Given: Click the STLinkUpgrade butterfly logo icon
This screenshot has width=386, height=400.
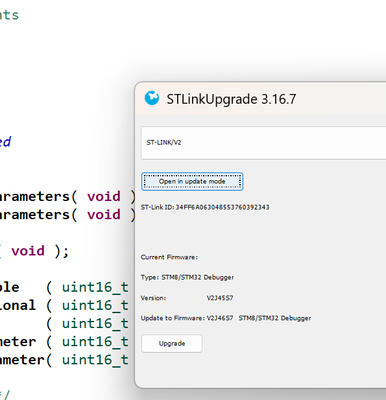Looking at the screenshot, I should [152, 98].
